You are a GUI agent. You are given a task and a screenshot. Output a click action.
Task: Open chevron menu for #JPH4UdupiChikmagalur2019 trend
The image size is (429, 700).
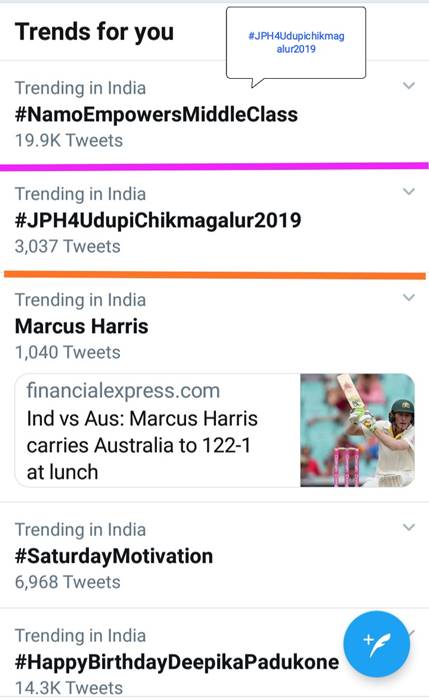409,192
